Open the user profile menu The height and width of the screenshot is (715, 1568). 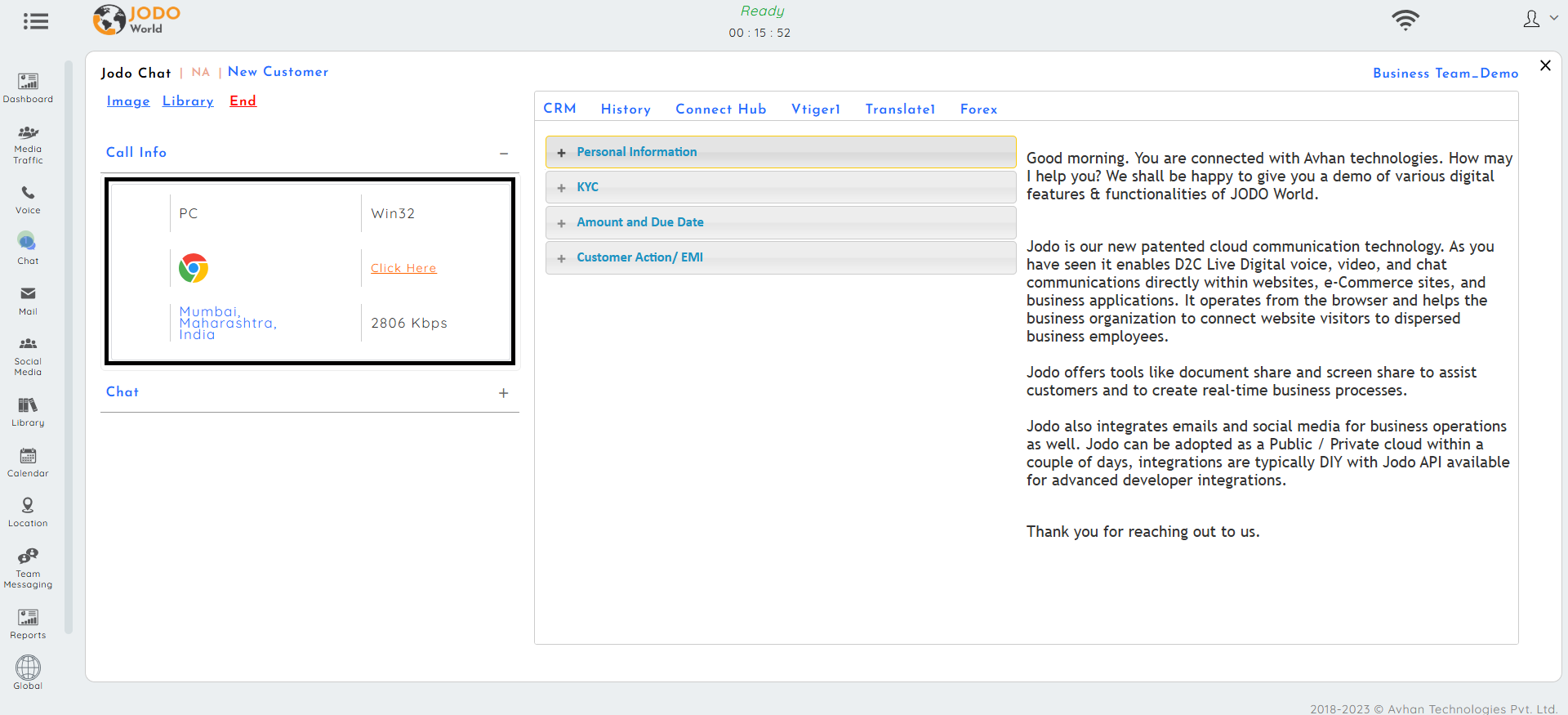(x=1540, y=19)
